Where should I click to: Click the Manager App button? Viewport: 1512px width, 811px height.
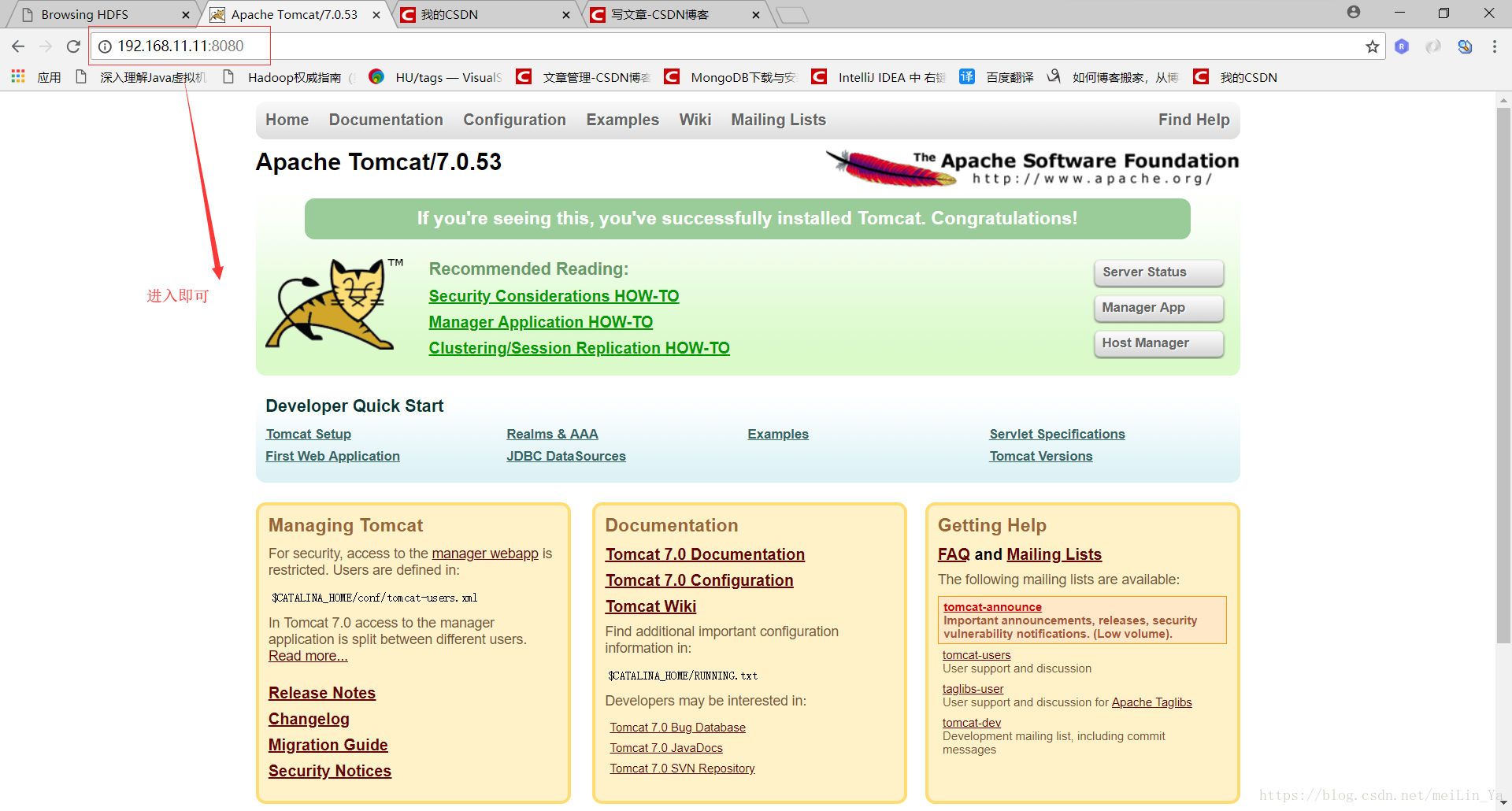coord(1158,308)
